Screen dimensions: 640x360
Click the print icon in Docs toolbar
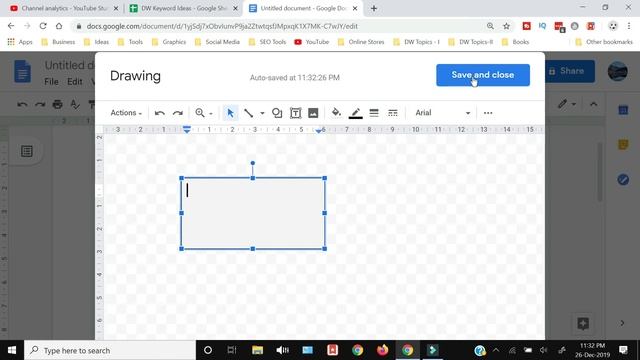coord(58,104)
